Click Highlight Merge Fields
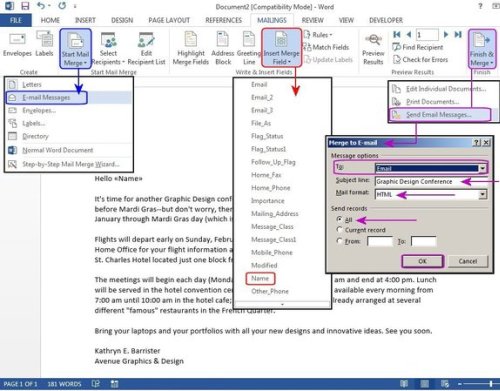Image resolution: width=500 pixels, height=391 pixels. (x=191, y=49)
